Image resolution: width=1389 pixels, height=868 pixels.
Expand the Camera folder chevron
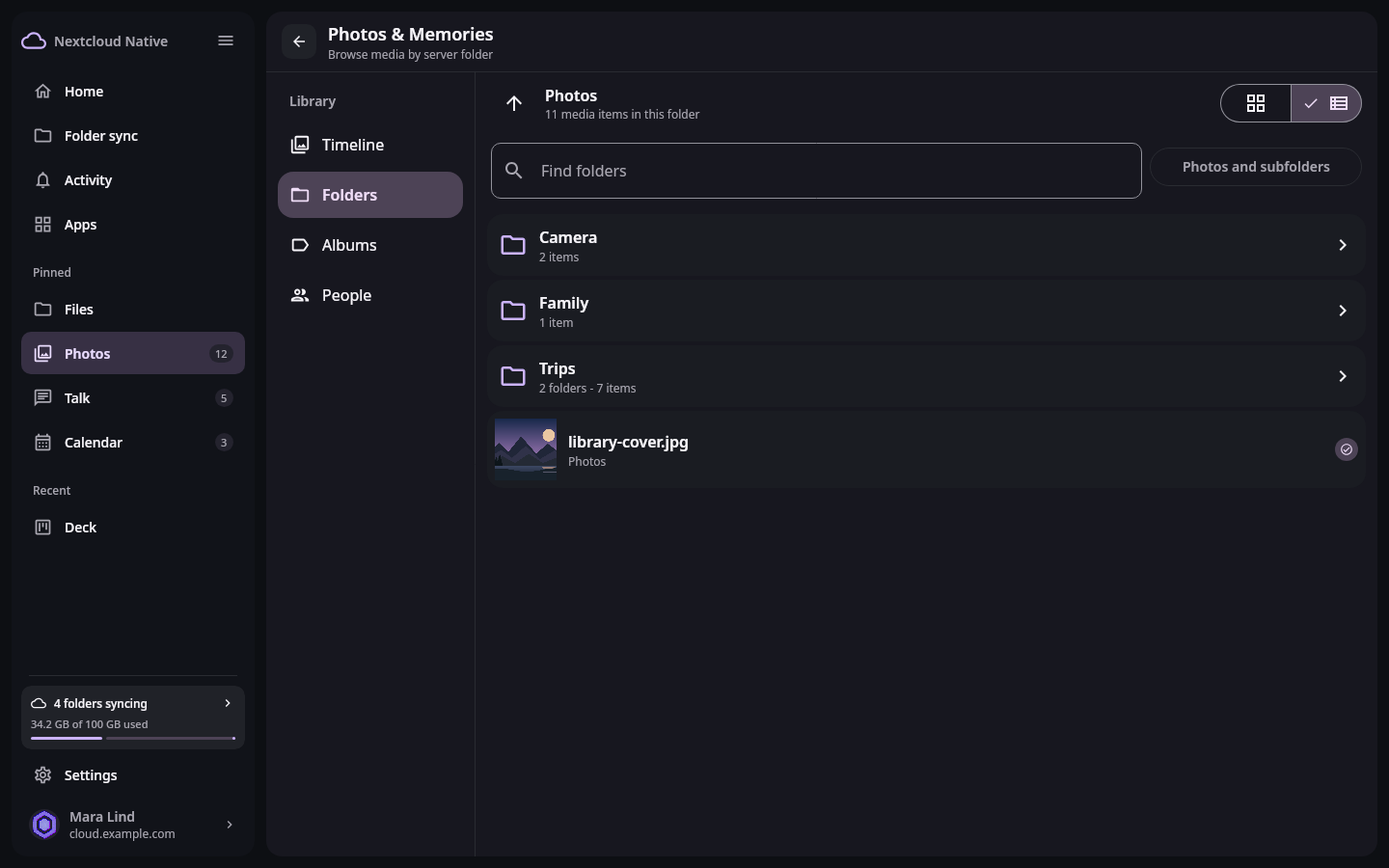(1343, 245)
